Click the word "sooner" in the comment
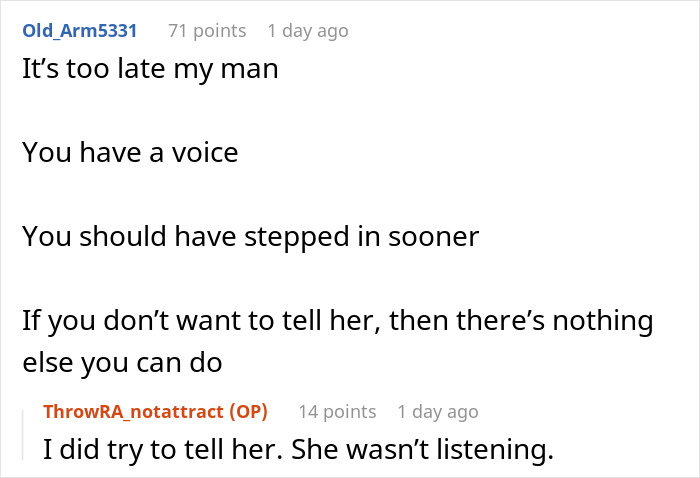This screenshot has width=700, height=478. tap(435, 236)
